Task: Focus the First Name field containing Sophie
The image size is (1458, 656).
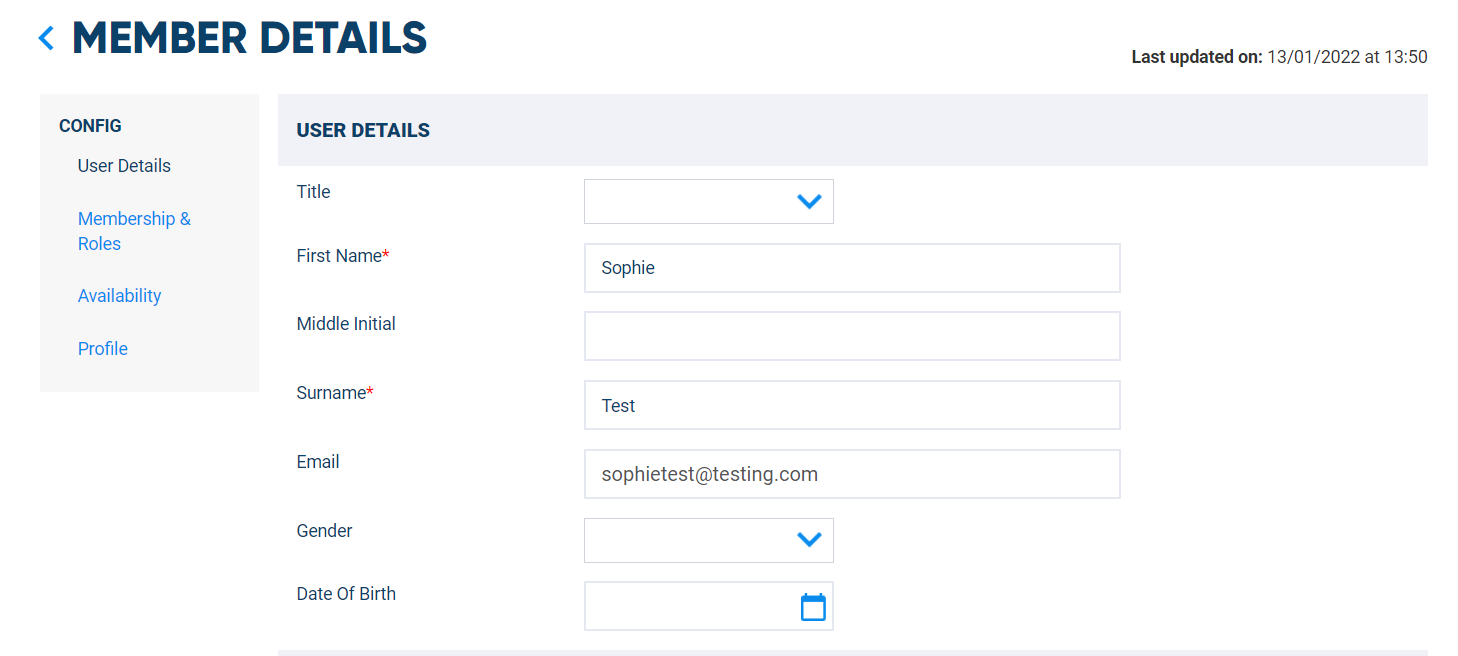Action: pos(852,268)
